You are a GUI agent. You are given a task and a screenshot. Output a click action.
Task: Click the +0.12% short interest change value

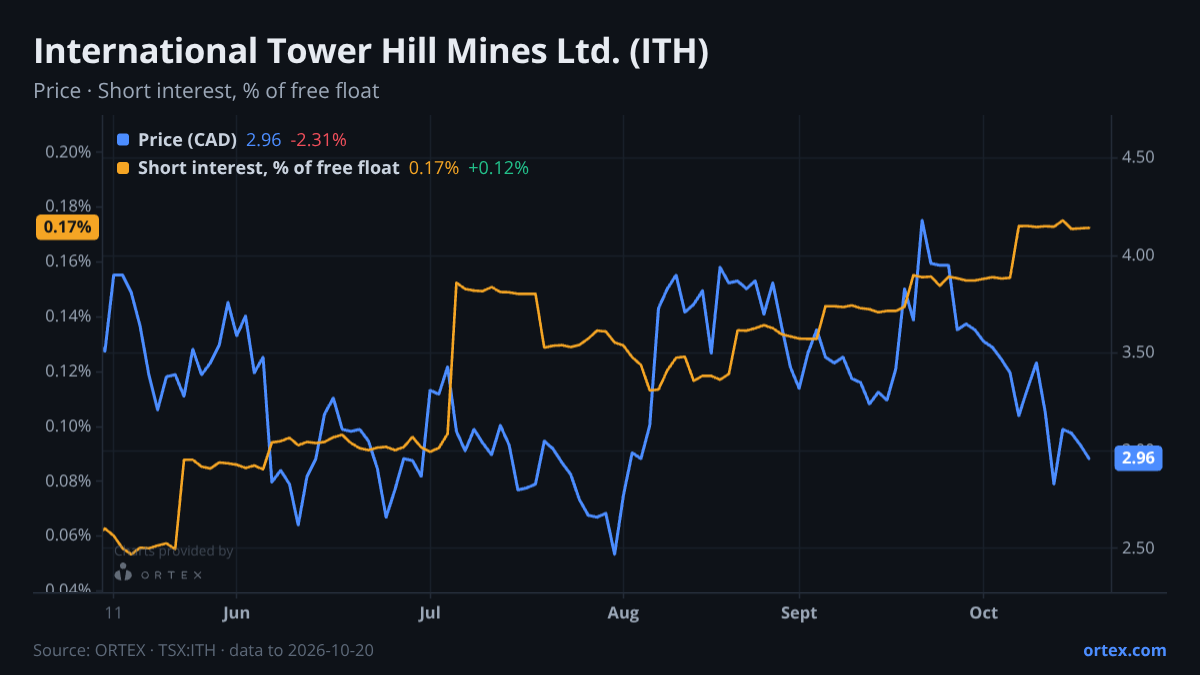pyautogui.click(x=498, y=168)
